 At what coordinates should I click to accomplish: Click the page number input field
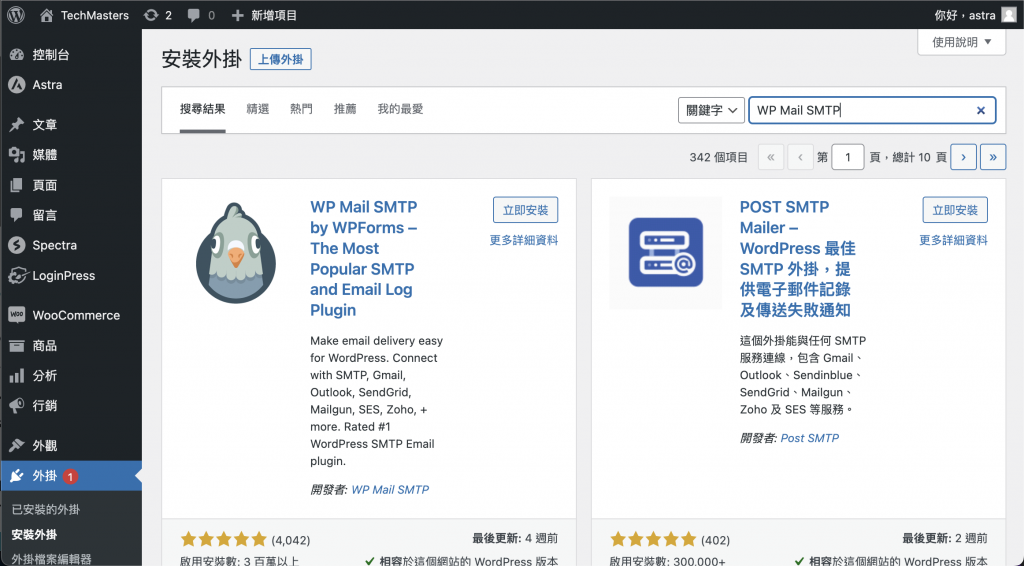848,157
